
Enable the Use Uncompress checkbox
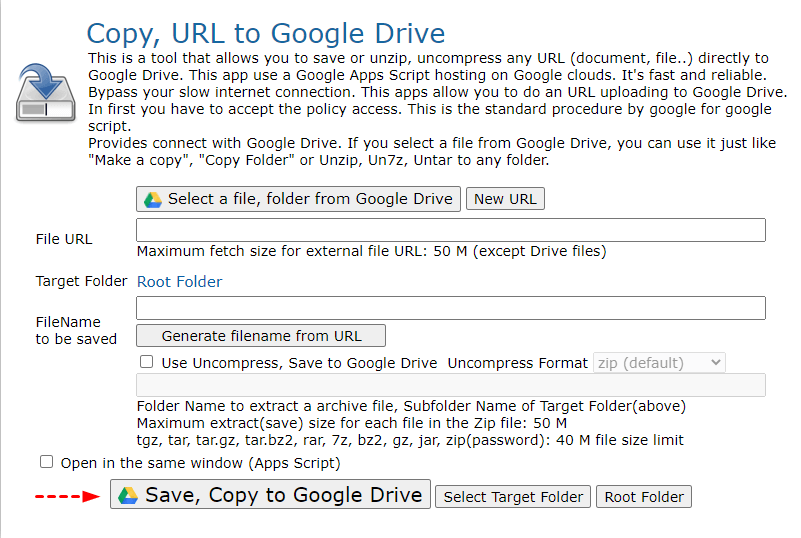coord(147,362)
